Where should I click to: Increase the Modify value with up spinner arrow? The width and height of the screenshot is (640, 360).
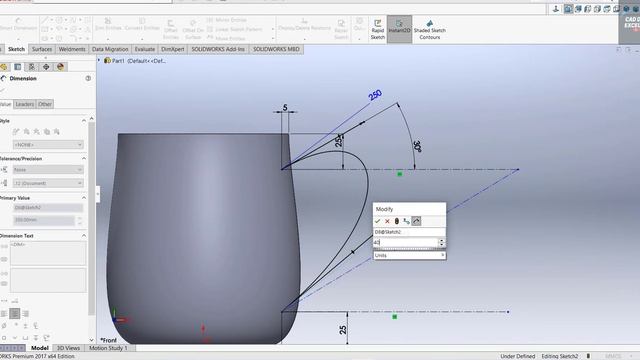pyautogui.click(x=441, y=240)
